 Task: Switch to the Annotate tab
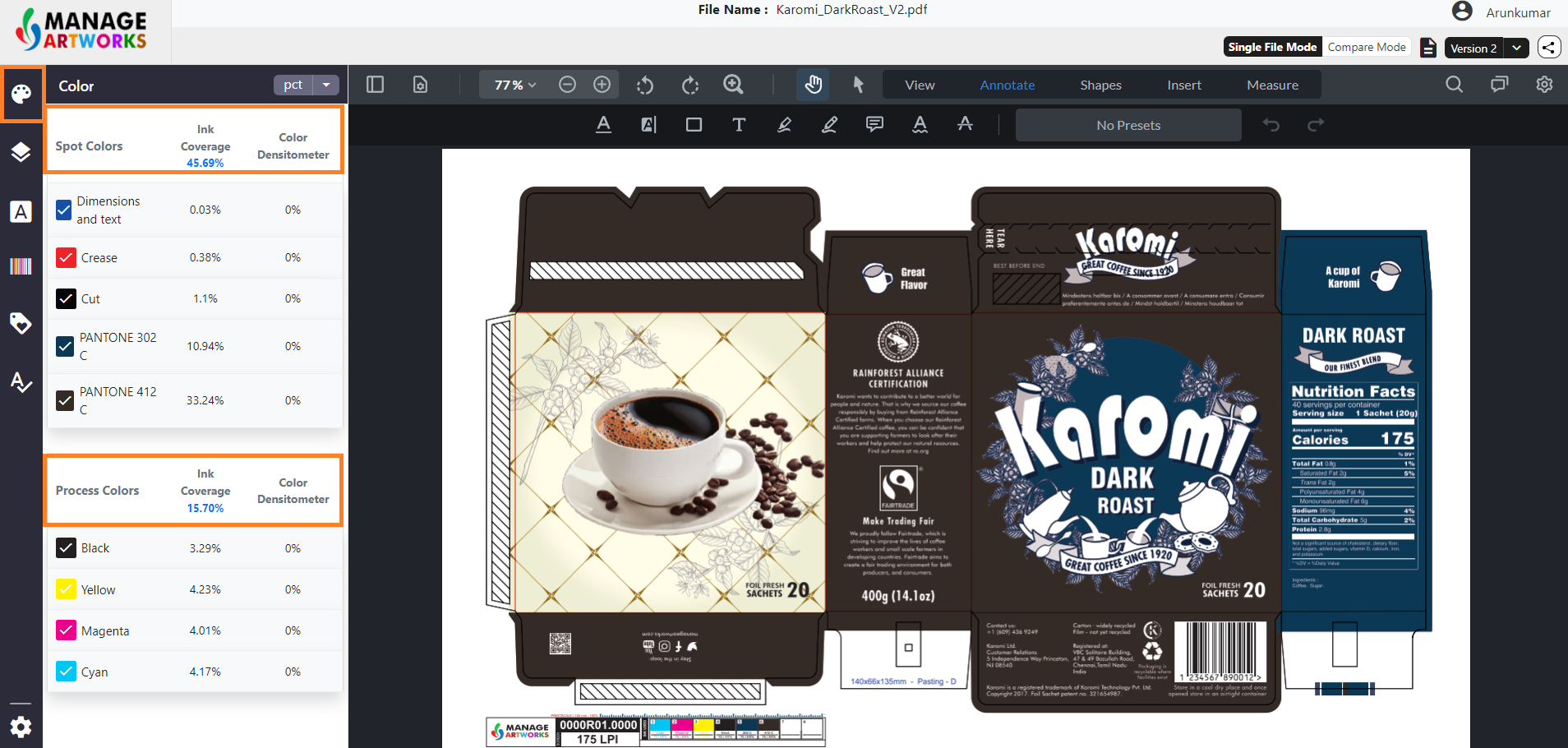click(x=1008, y=85)
